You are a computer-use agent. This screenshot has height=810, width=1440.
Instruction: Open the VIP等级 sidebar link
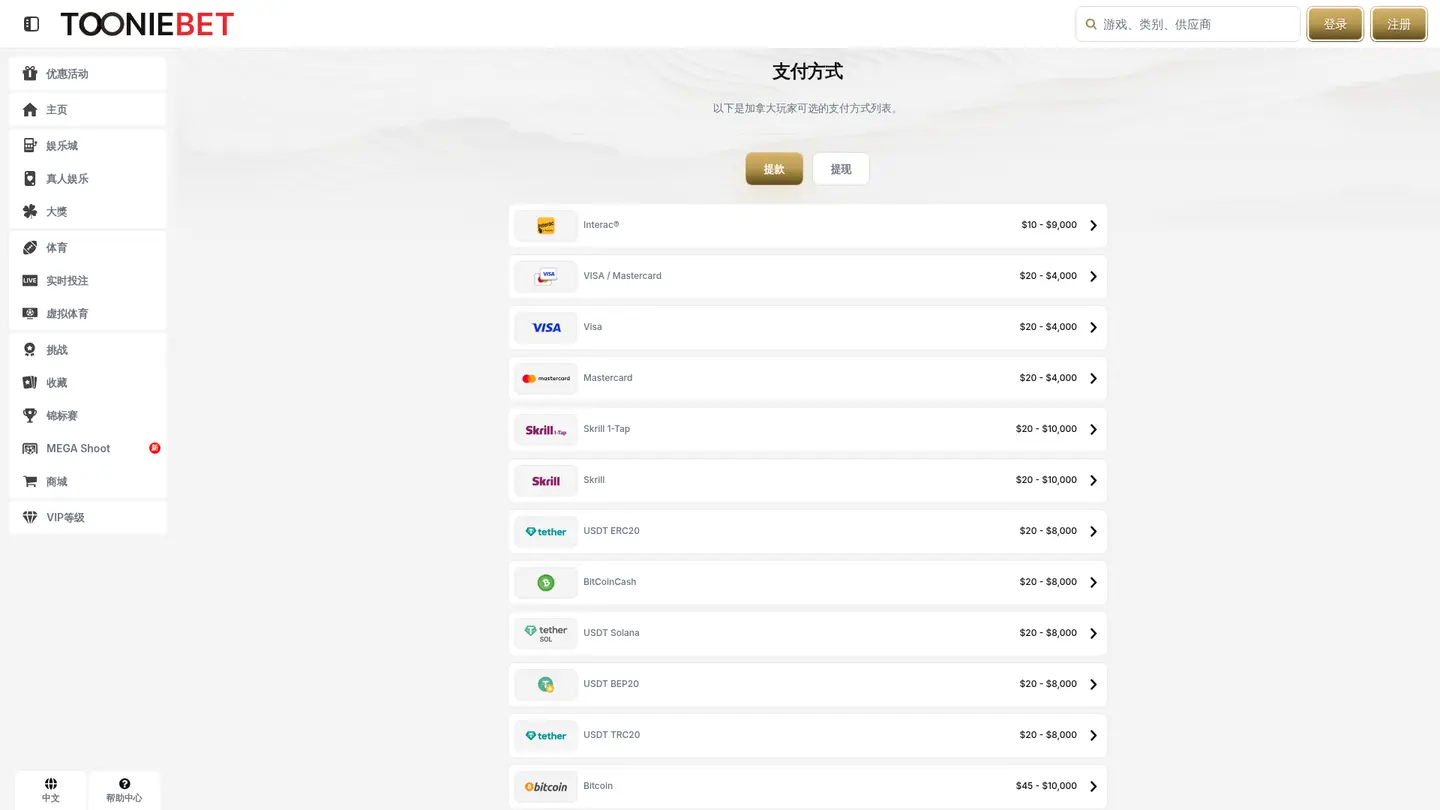[x=88, y=517]
